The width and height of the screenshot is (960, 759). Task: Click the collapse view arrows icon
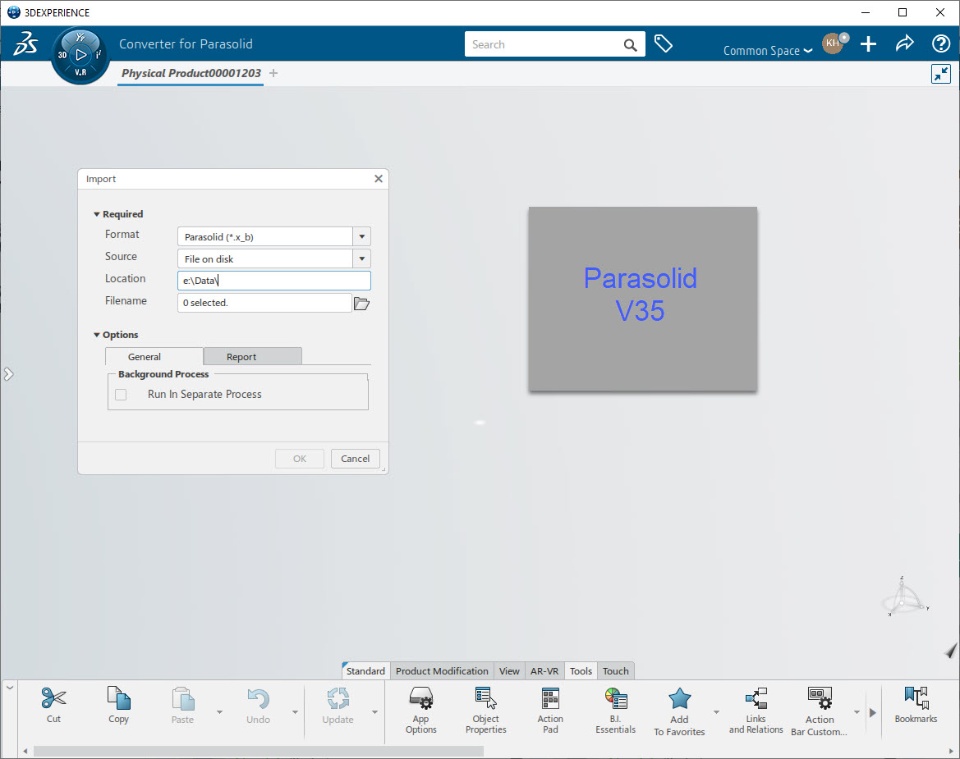click(940, 74)
